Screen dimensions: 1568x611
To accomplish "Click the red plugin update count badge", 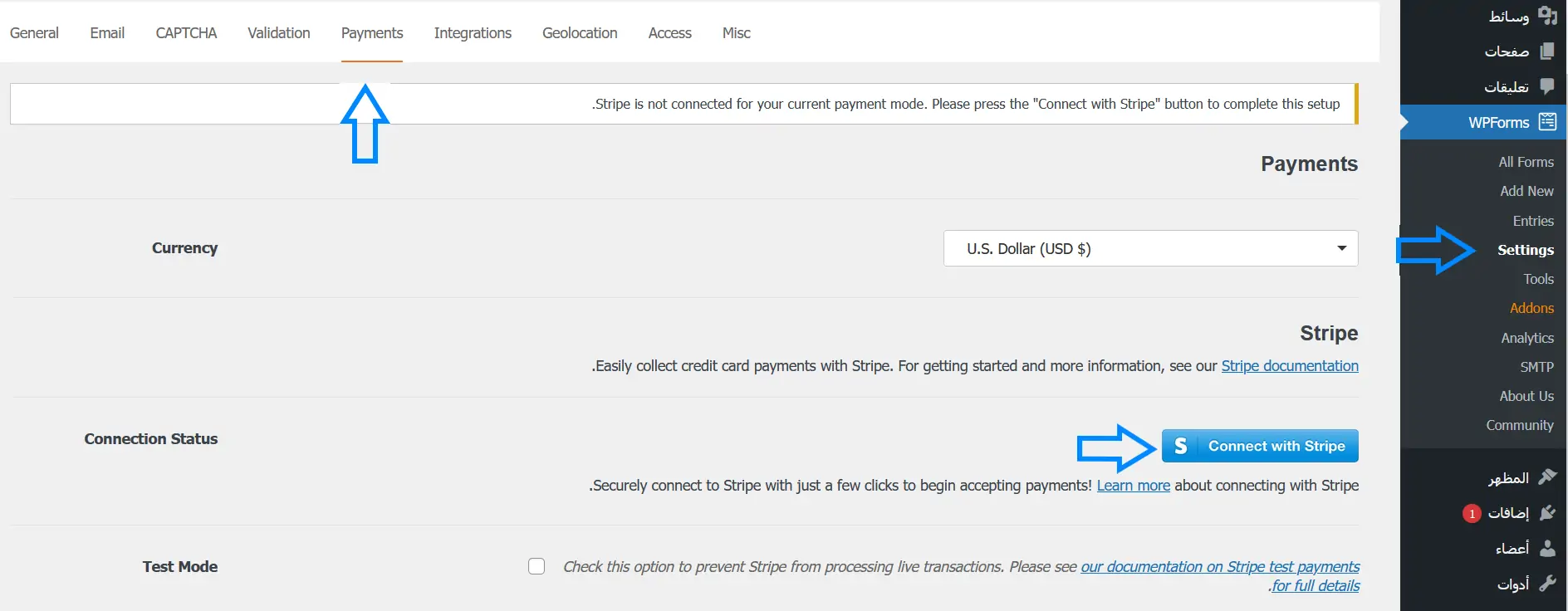I will (x=1472, y=514).
